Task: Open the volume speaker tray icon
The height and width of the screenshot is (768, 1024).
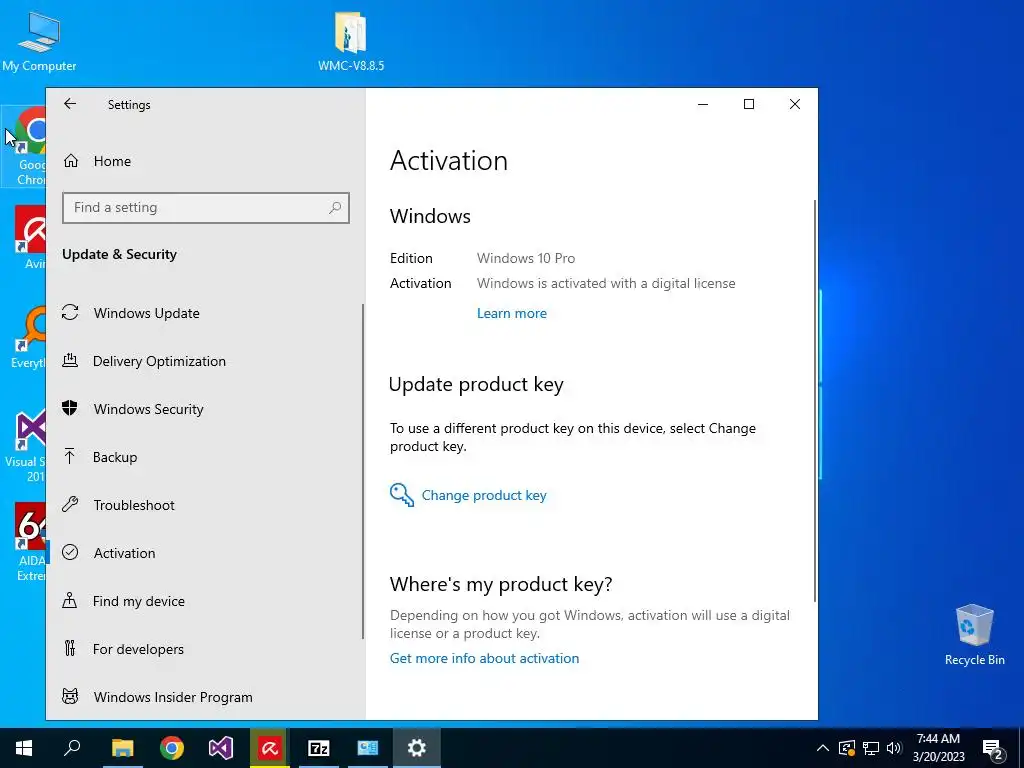Action: click(x=894, y=748)
